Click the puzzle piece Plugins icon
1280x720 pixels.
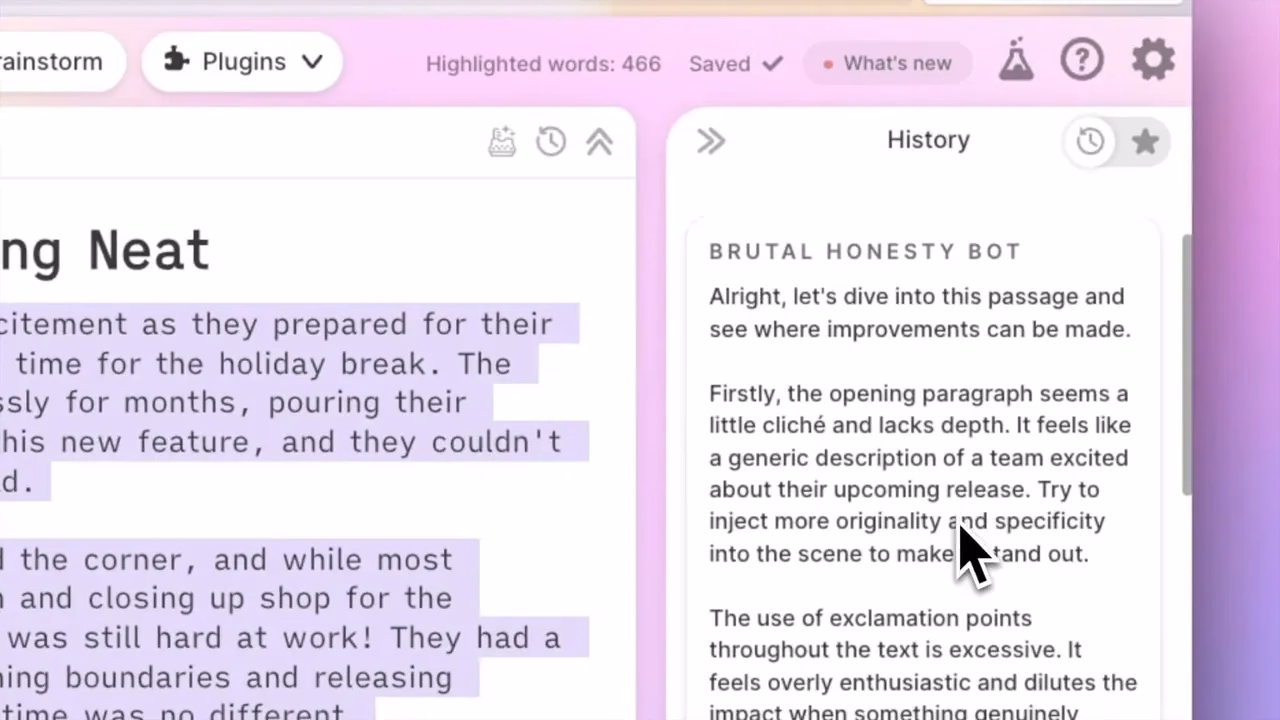[176, 61]
